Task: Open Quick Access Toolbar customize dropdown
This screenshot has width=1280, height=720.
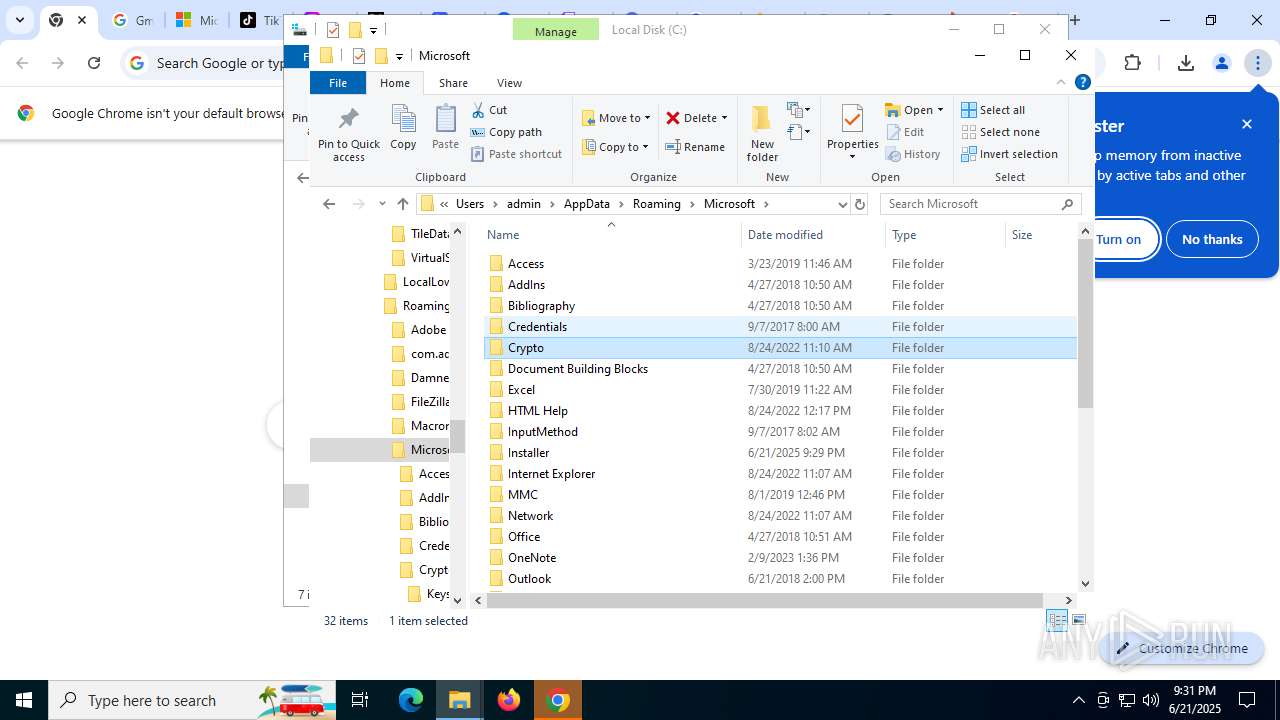Action: click(x=399, y=56)
